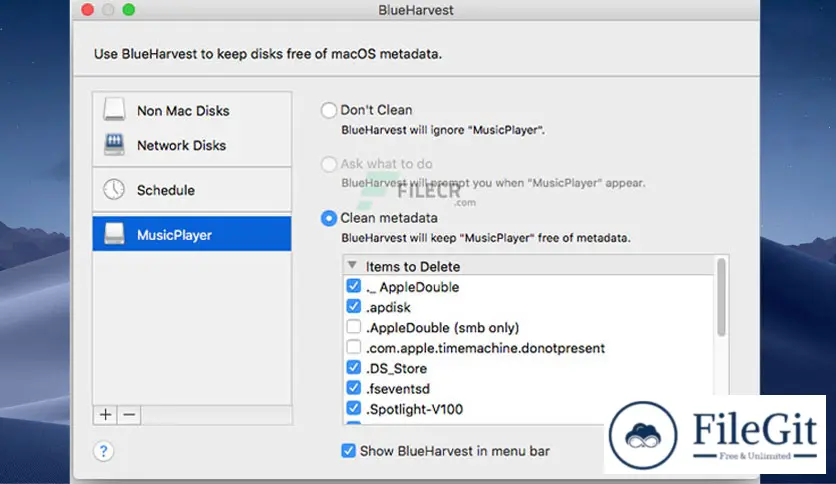Choose the Clean metadata radio option

coord(329,218)
